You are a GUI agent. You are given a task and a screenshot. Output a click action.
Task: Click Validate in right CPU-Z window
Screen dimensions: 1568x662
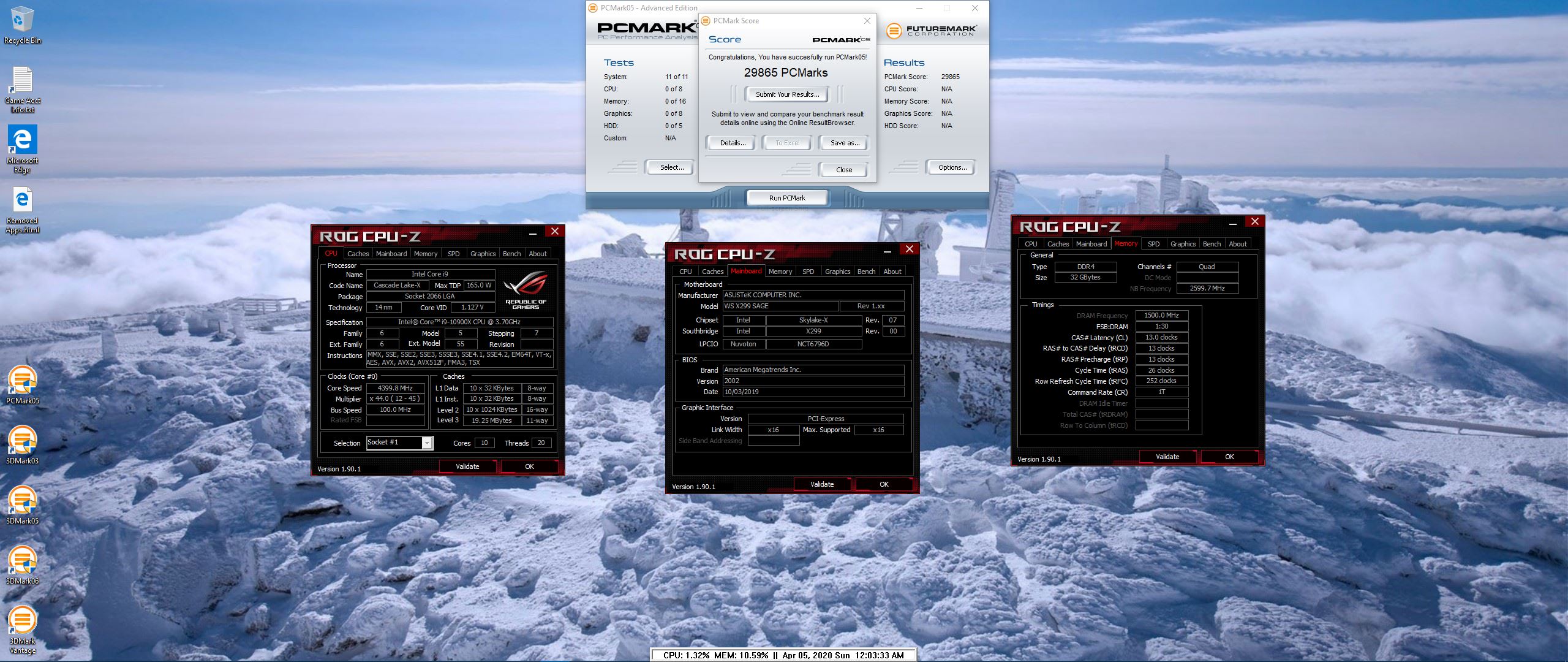(x=1167, y=457)
